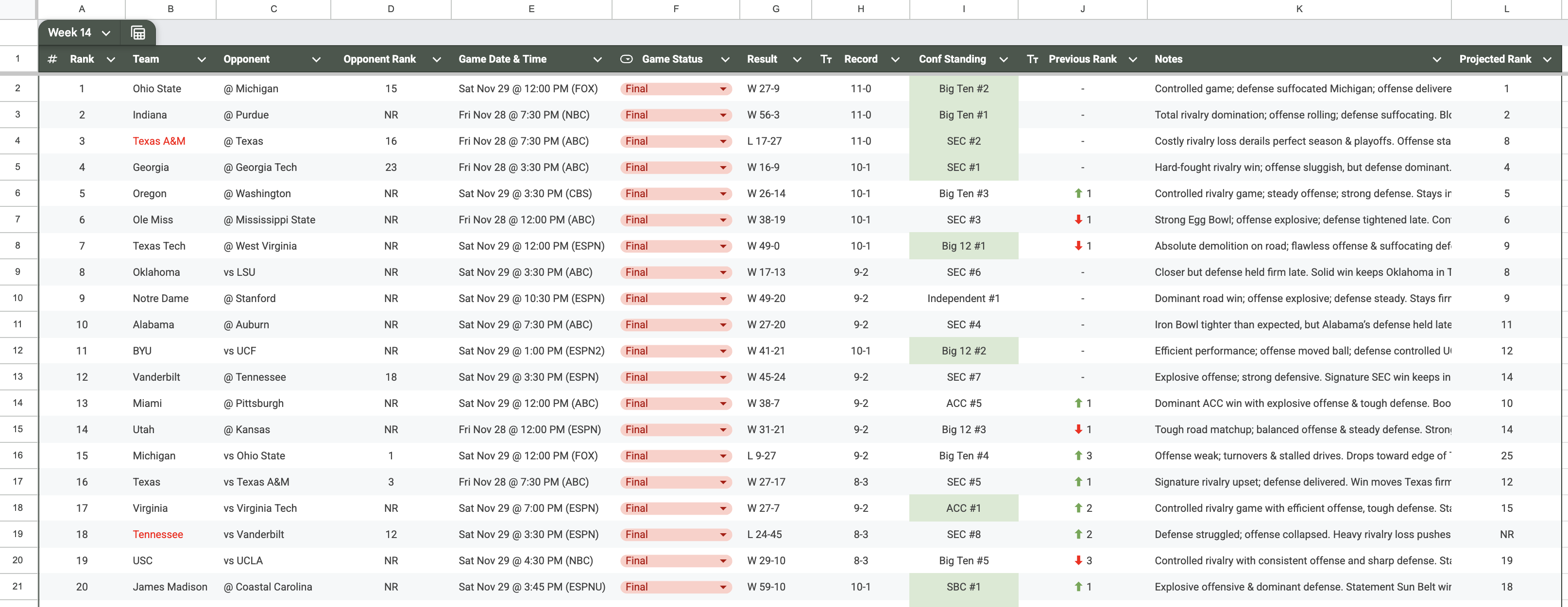The image size is (1568, 607).
Task: Click green Big 12 #1 standing cell
Action: point(964,246)
